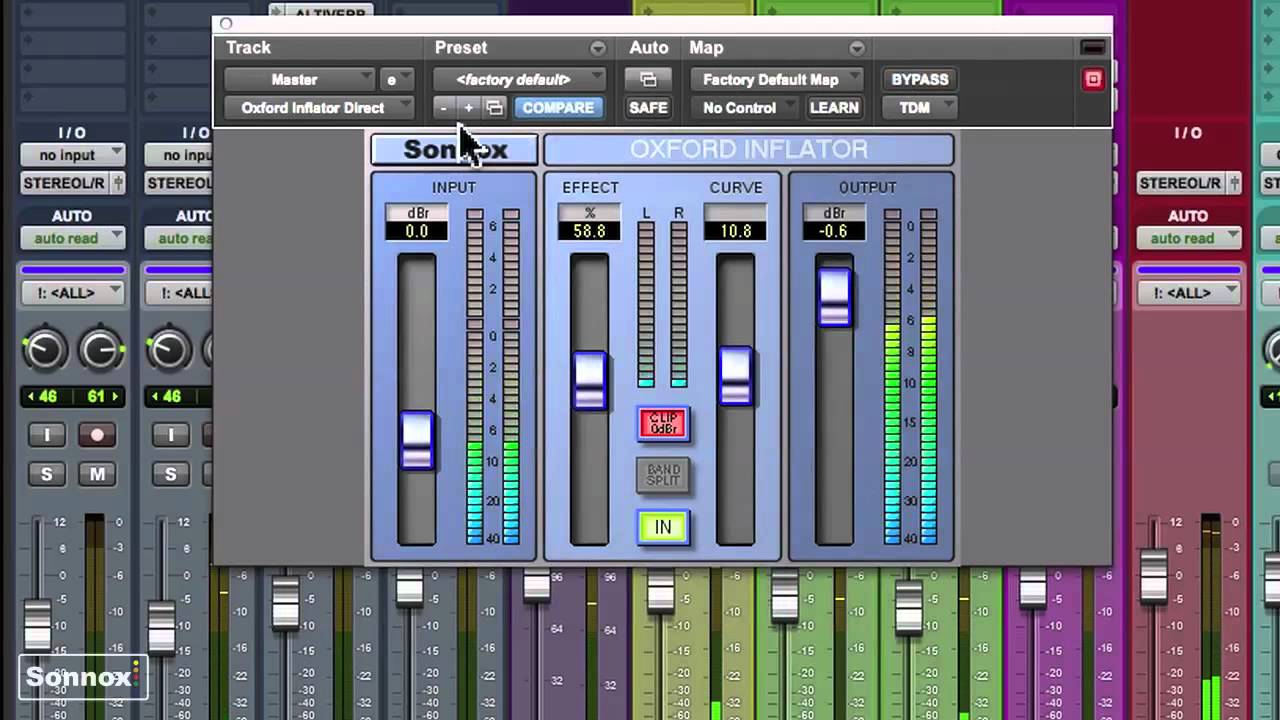Open the Oxford Inflator Direct plug-in selector

click(319, 108)
